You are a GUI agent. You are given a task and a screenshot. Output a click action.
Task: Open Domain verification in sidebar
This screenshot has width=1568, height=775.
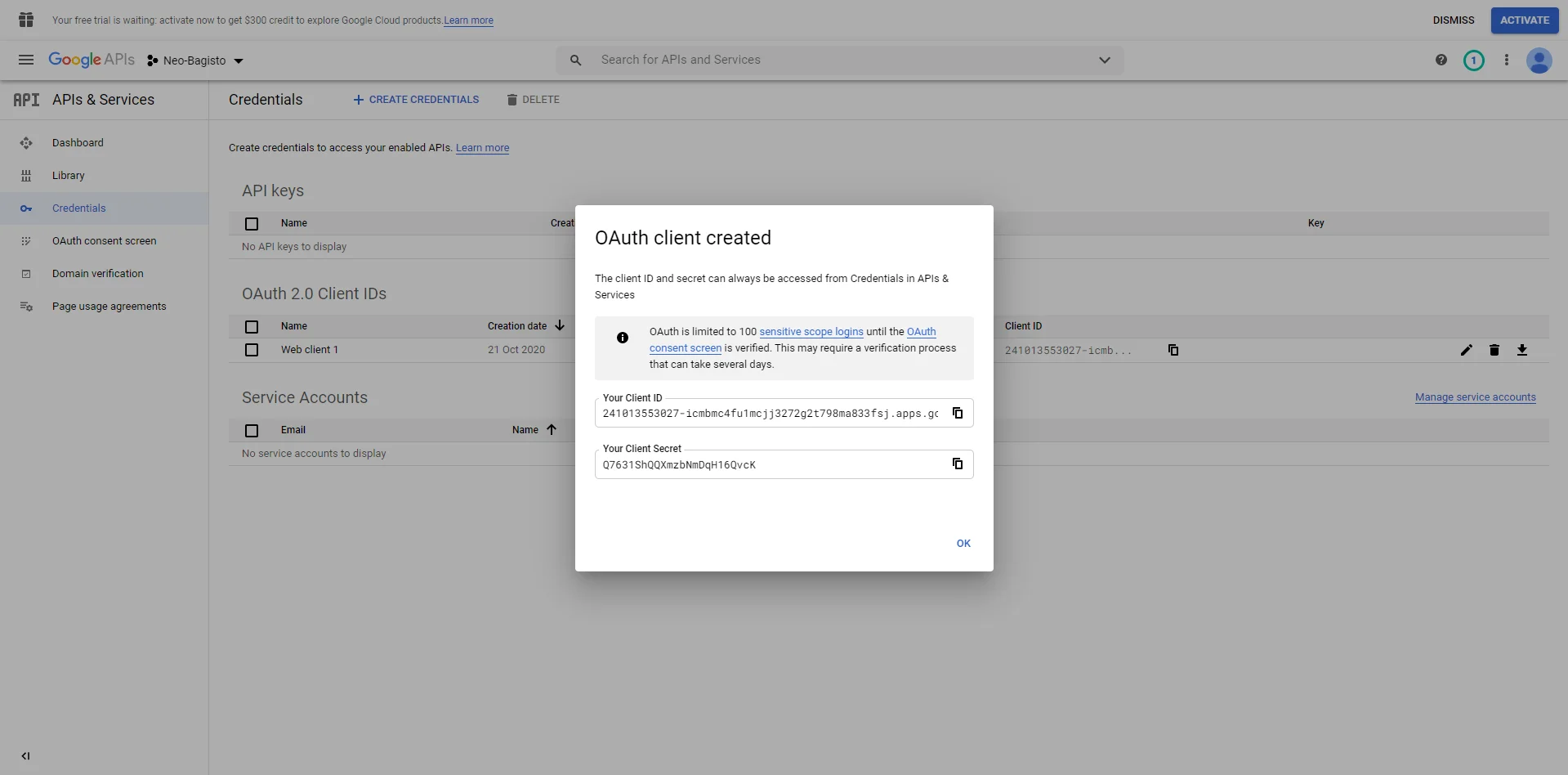(x=97, y=274)
